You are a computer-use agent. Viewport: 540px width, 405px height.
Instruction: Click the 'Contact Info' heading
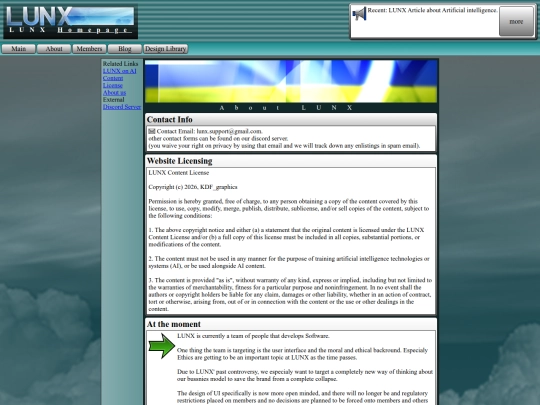click(x=169, y=120)
